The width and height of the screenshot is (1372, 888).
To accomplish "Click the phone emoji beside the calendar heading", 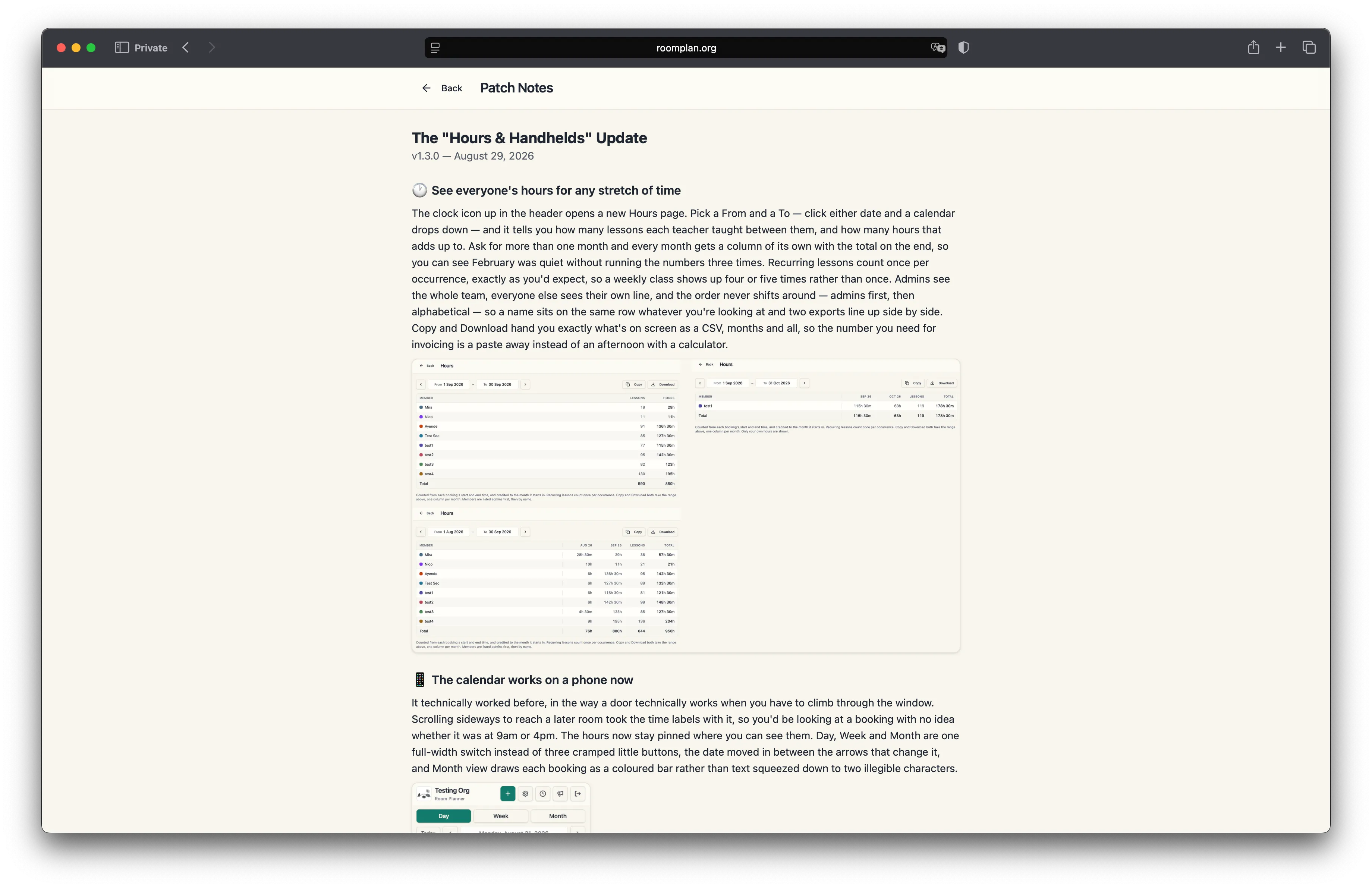I will [x=420, y=680].
